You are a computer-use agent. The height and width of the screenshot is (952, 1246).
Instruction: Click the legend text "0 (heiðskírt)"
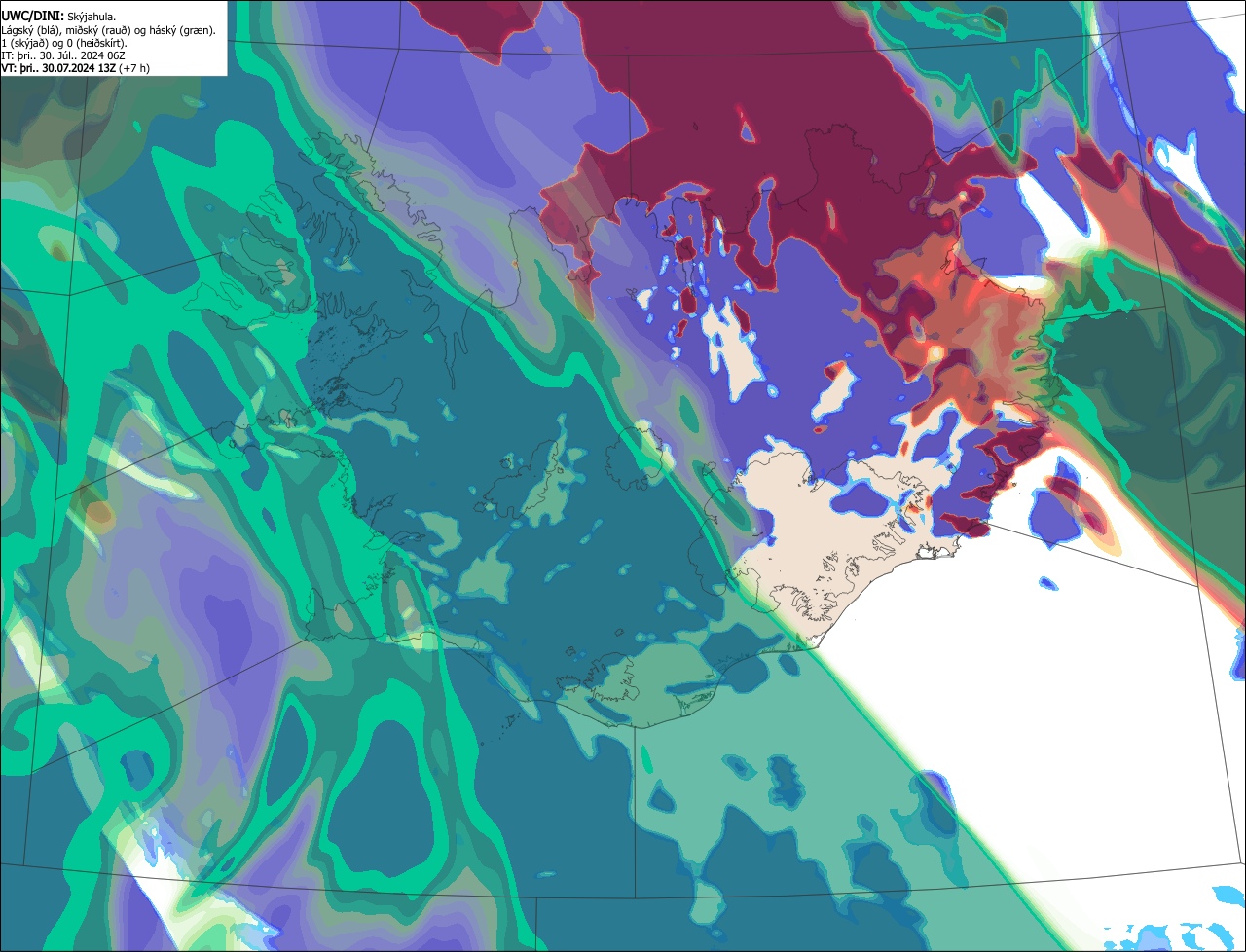coord(95,44)
